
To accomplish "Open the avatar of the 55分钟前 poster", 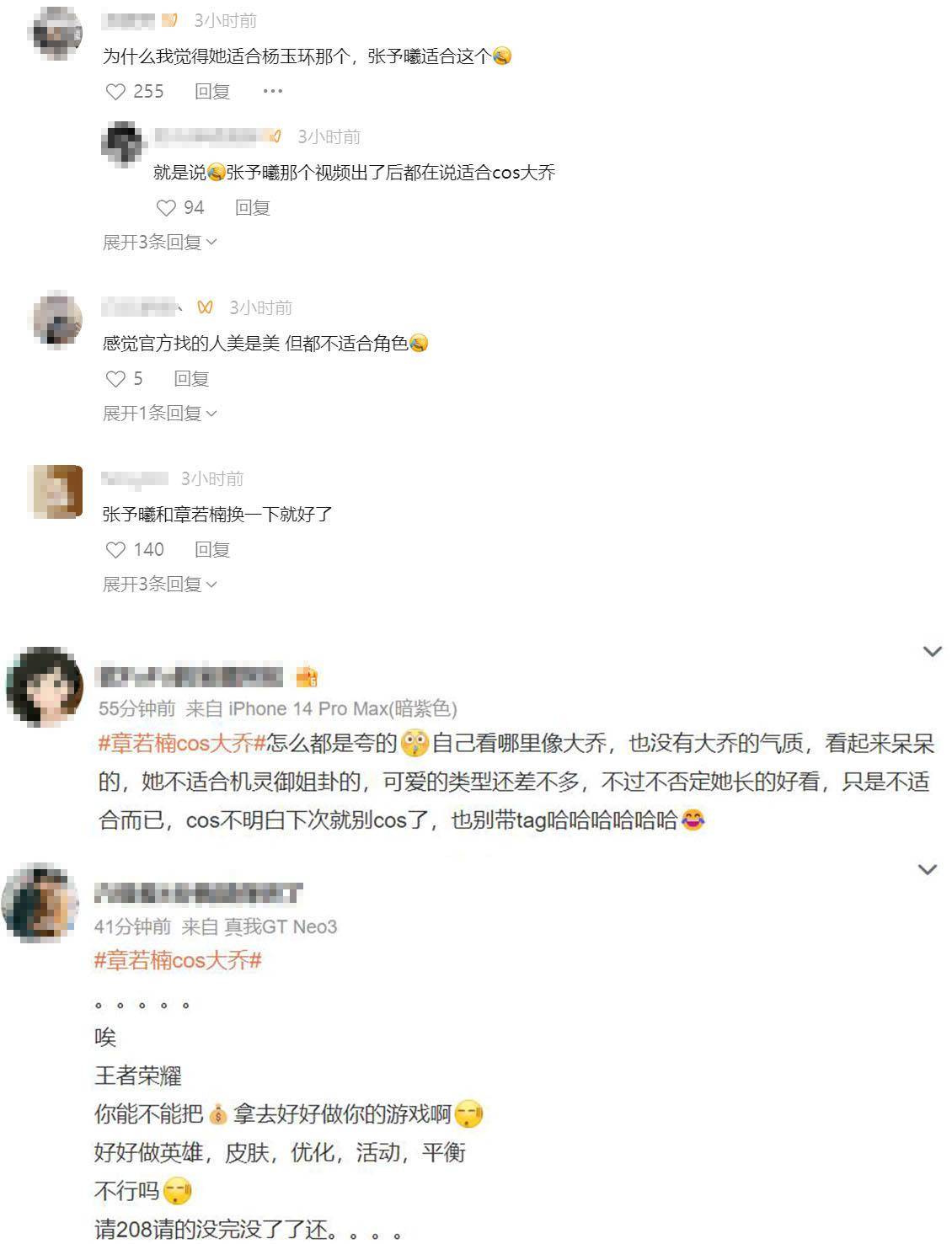I will pos(45,686).
